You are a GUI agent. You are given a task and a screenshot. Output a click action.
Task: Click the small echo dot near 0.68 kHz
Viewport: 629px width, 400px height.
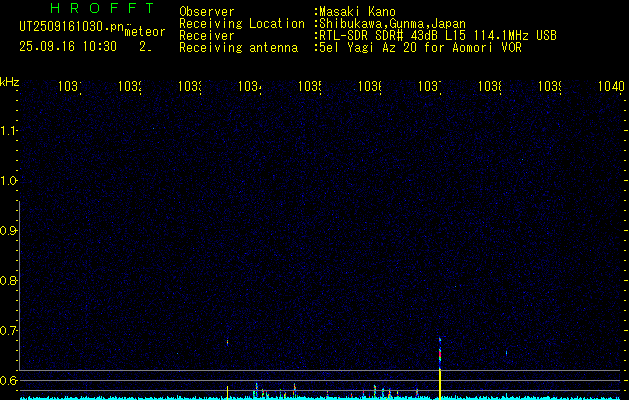[x=227, y=343]
